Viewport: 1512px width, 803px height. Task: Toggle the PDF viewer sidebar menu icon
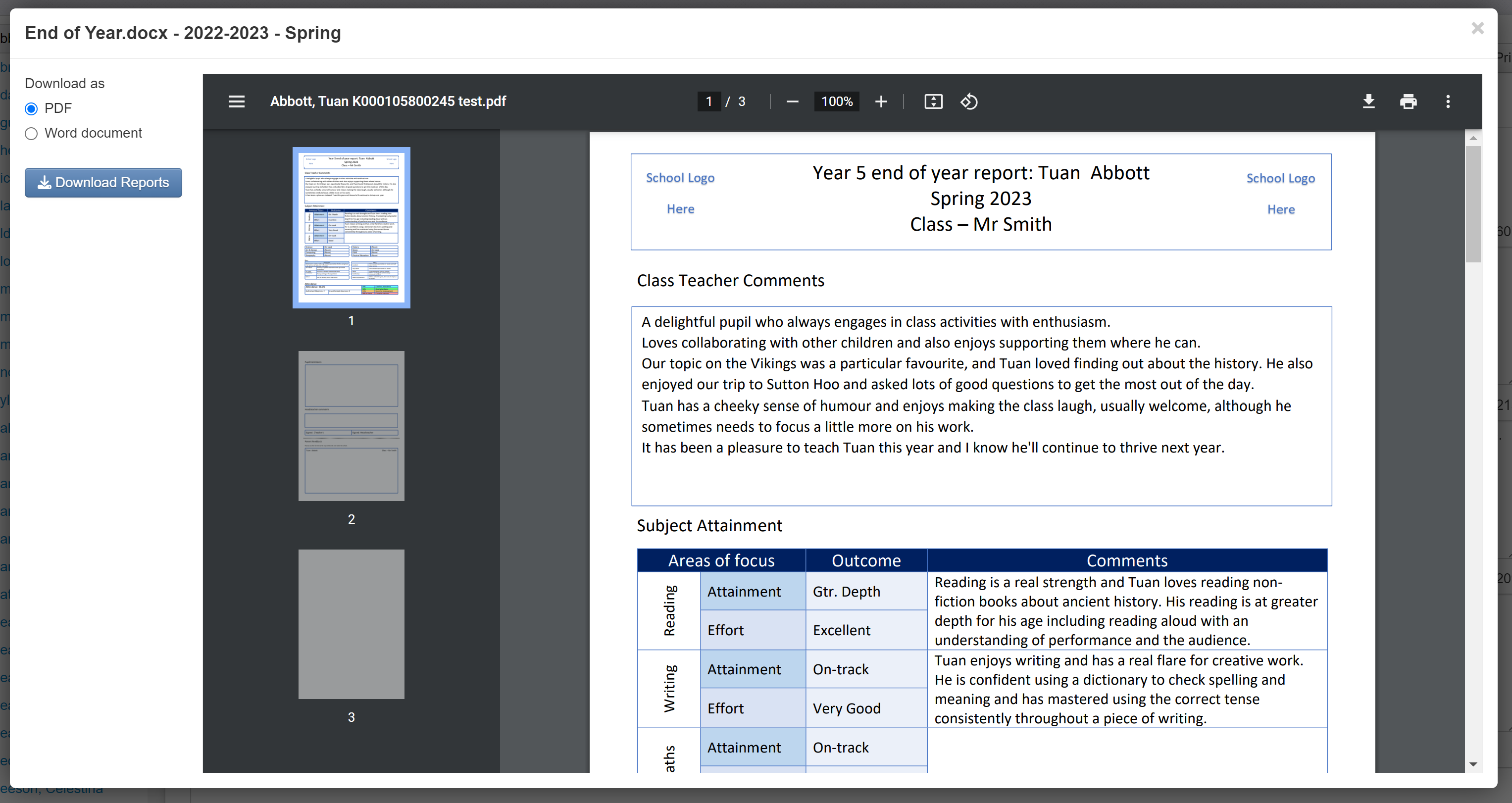click(237, 101)
